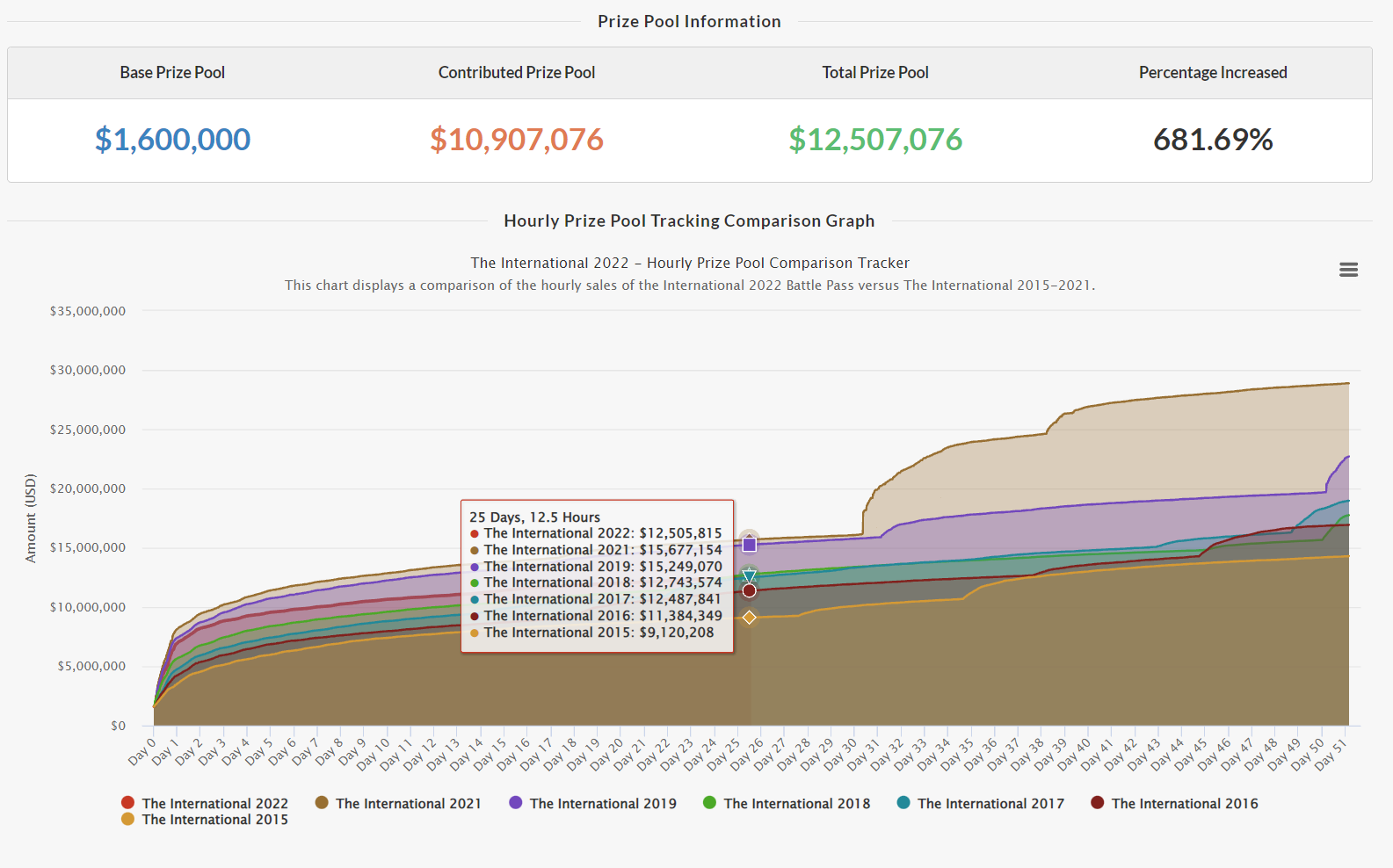This screenshot has width=1393, height=868.
Task: Click tooltip row International 2015: $9,120,208
Action: 592,633
